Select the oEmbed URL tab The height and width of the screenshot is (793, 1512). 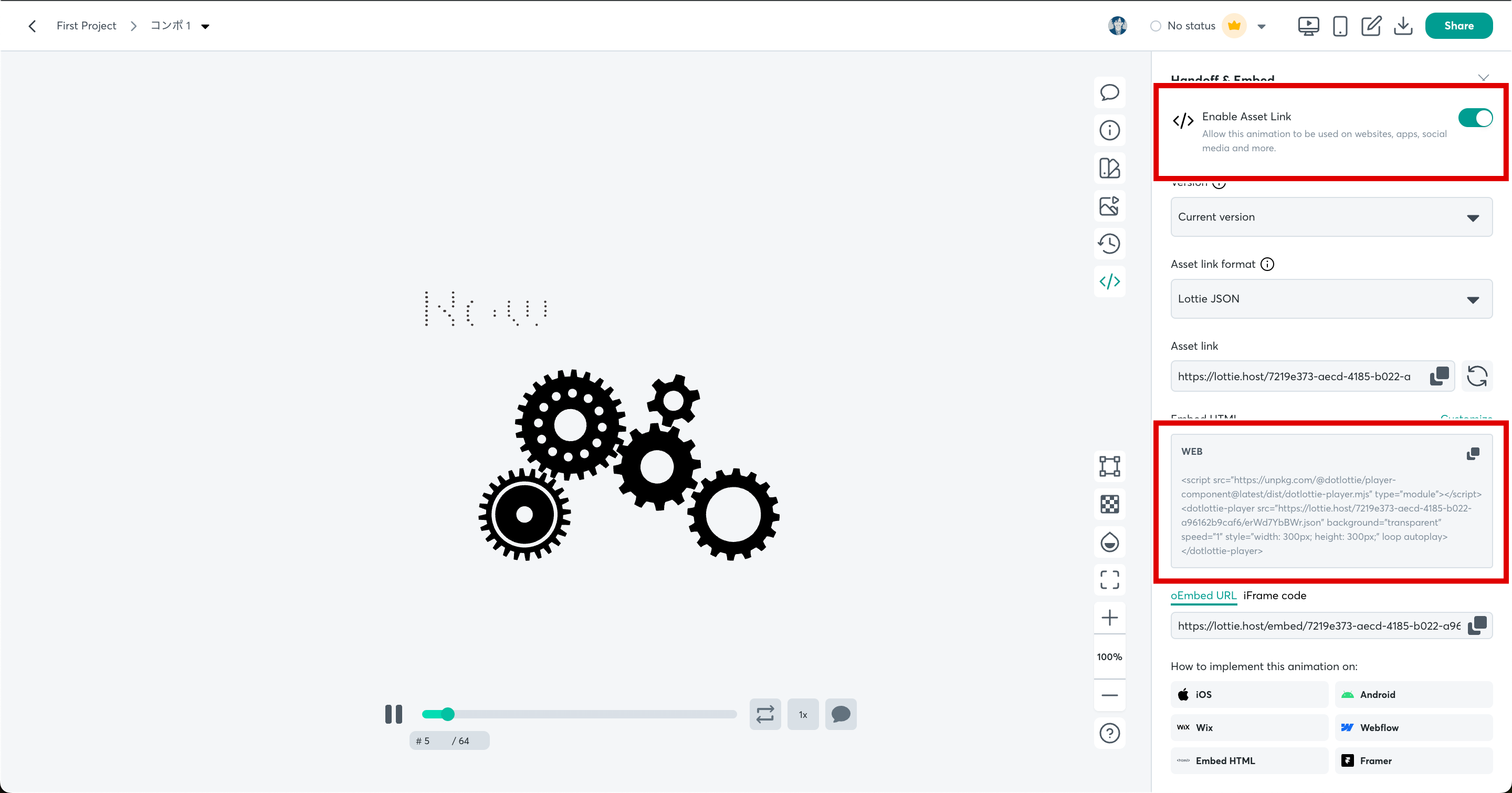tap(1203, 595)
